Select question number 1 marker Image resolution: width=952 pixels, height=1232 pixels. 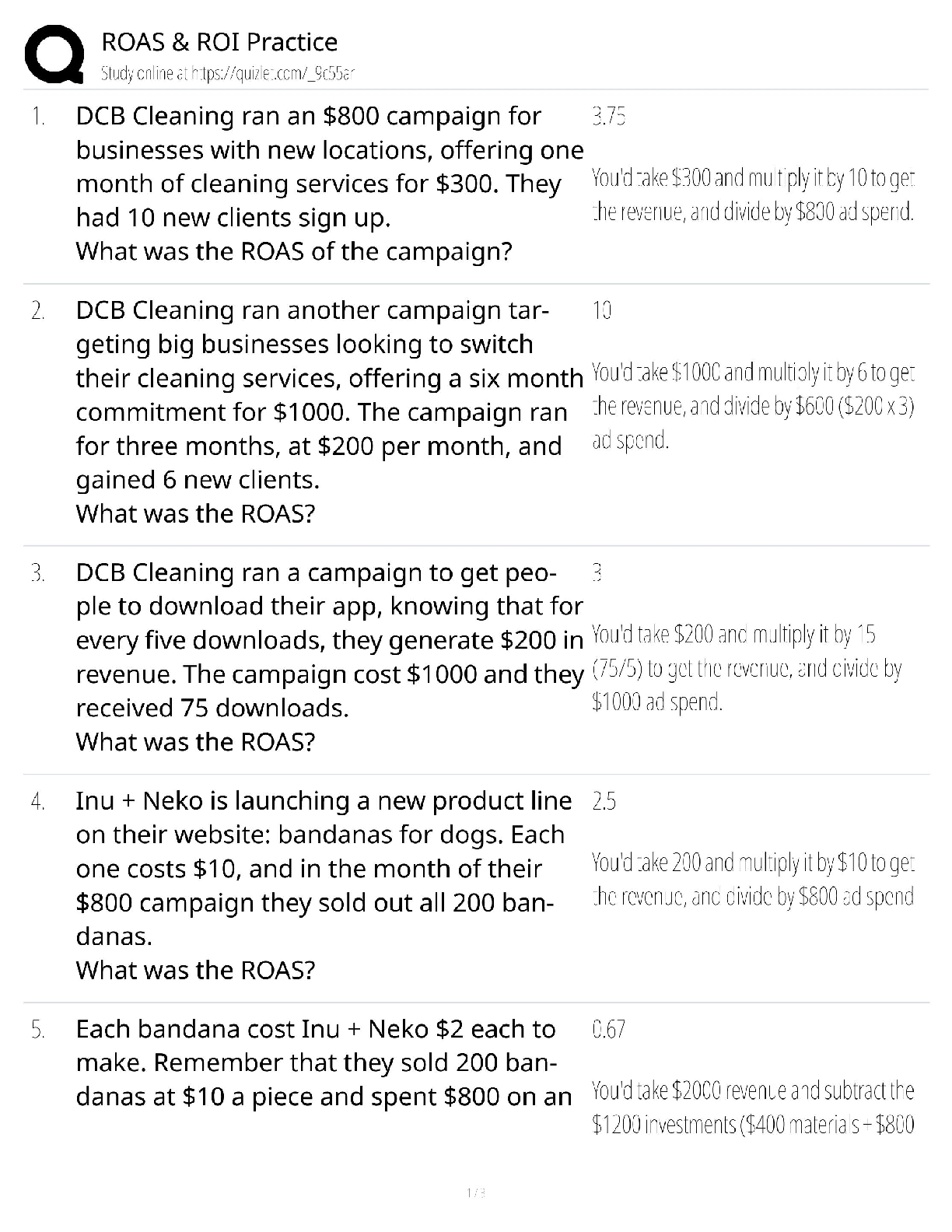38,117
